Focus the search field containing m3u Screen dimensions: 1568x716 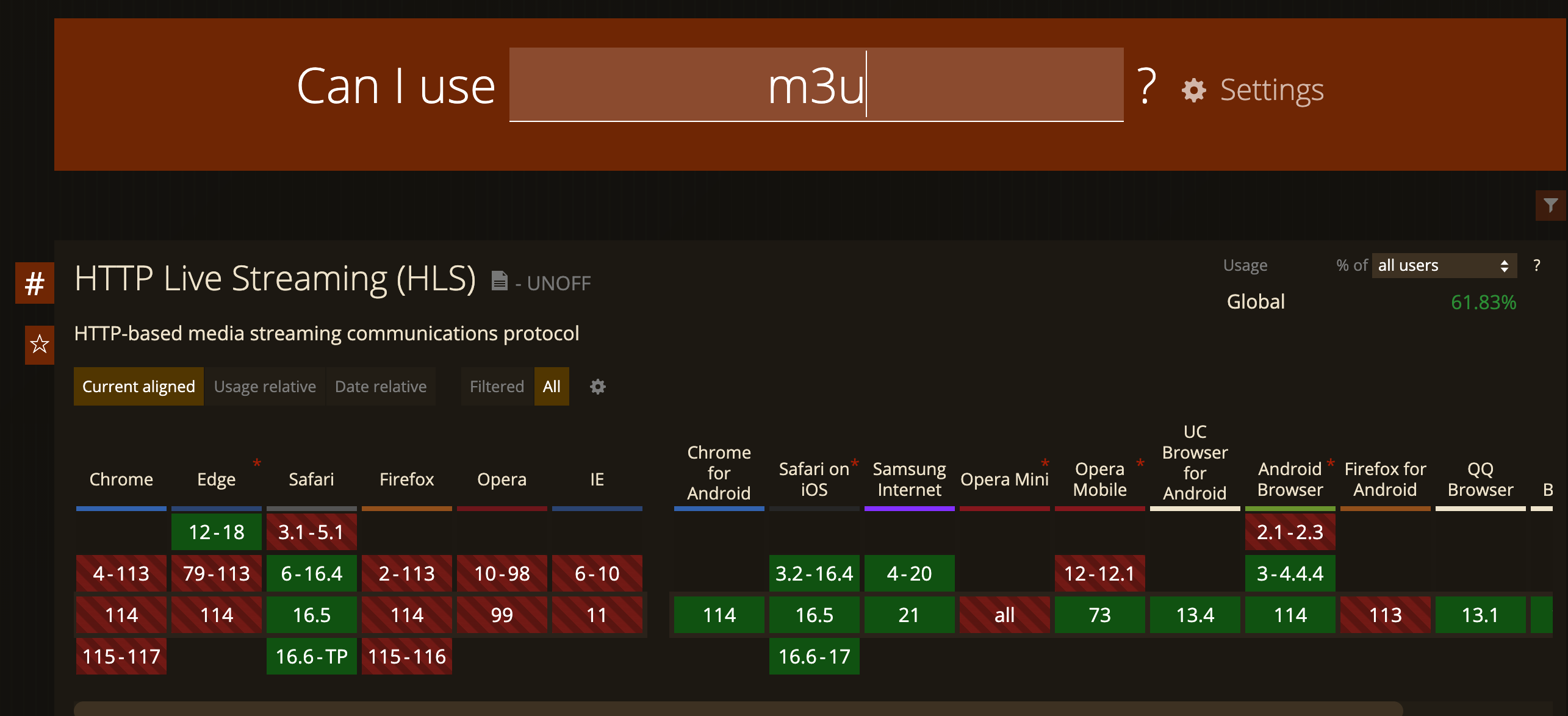tap(816, 85)
